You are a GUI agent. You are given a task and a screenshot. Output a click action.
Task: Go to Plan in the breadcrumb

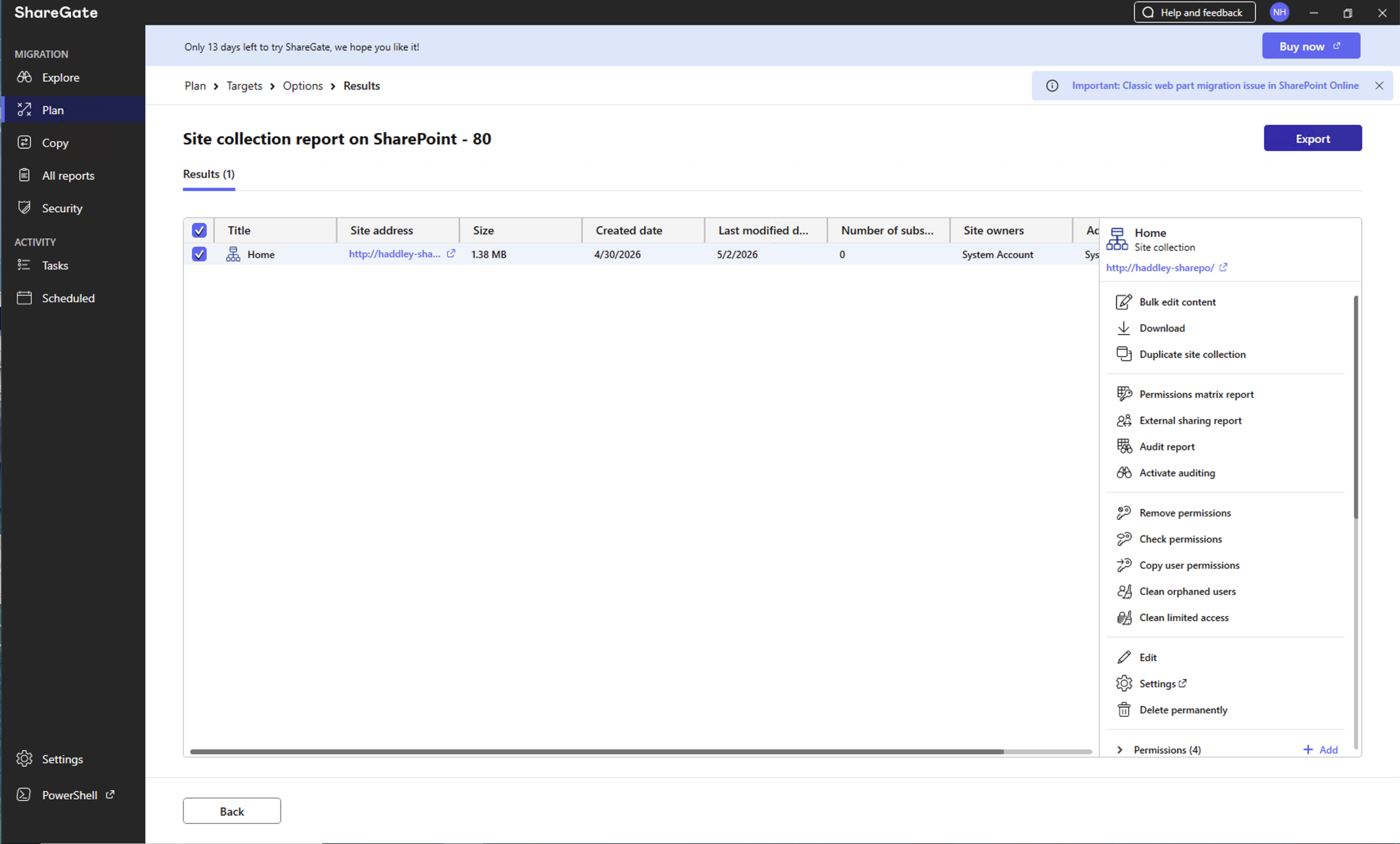point(195,86)
